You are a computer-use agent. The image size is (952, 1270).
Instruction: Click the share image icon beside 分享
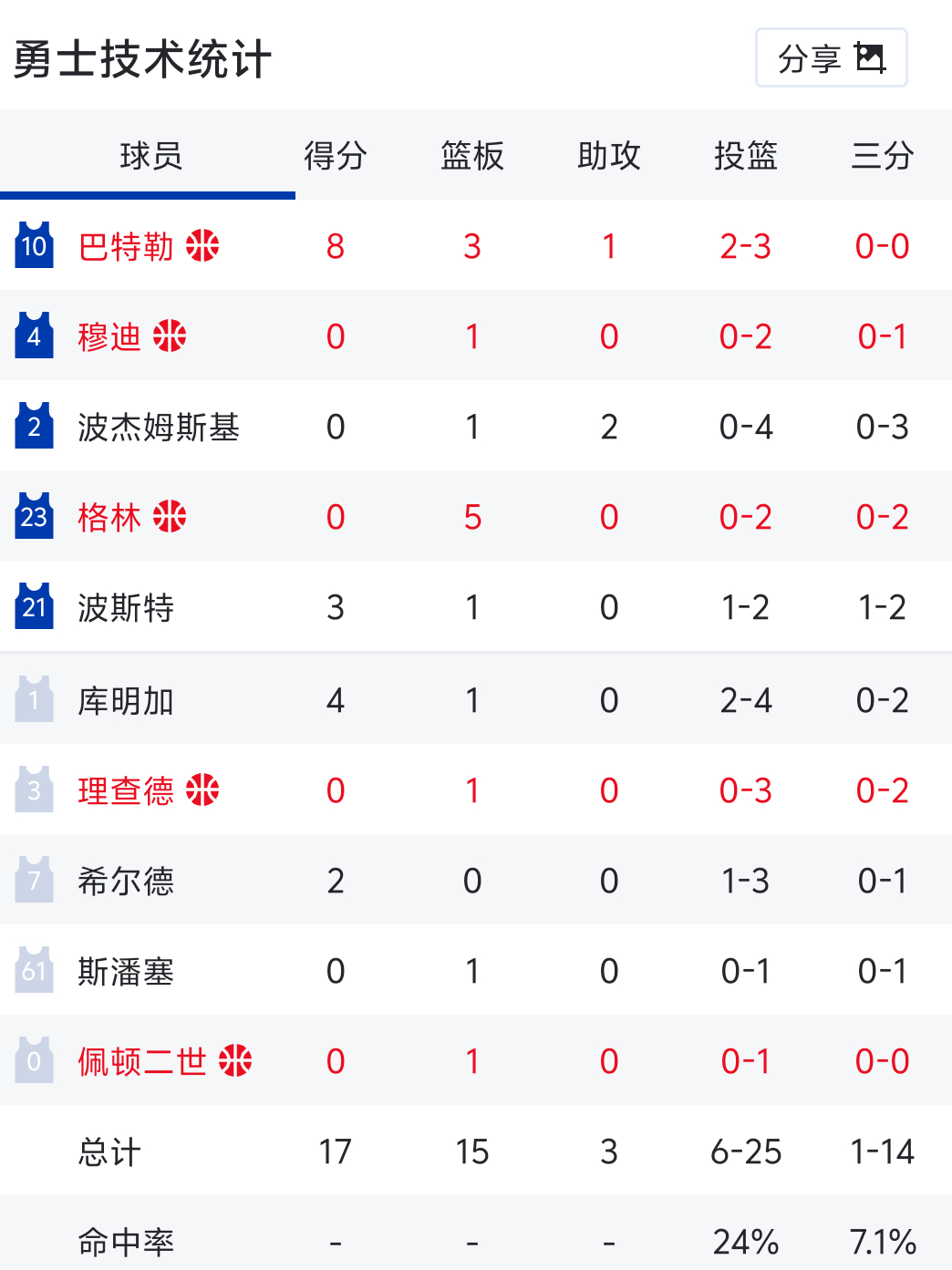point(870,57)
